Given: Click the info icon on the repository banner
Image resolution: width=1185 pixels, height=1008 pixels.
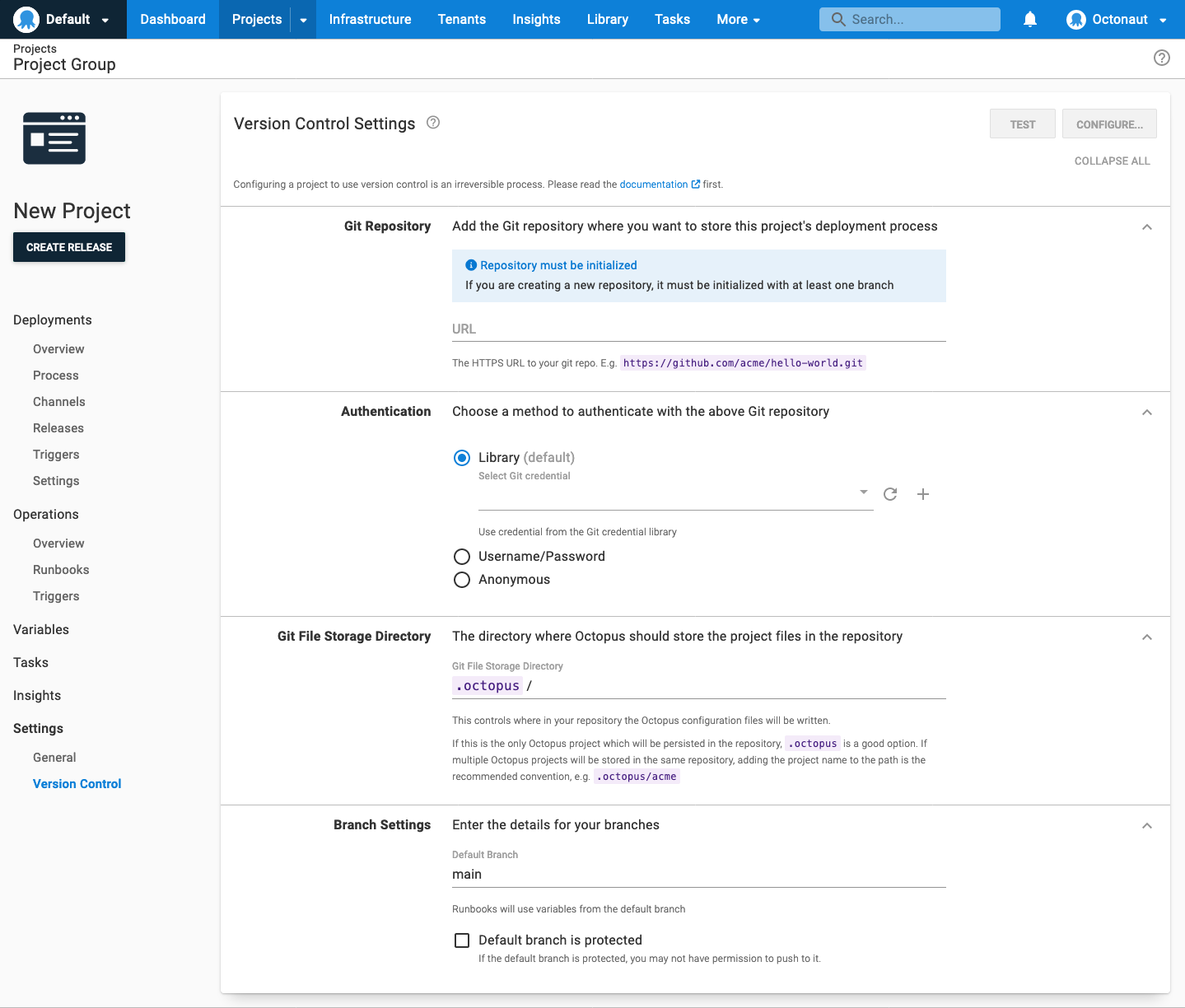Looking at the screenshot, I should (471, 264).
